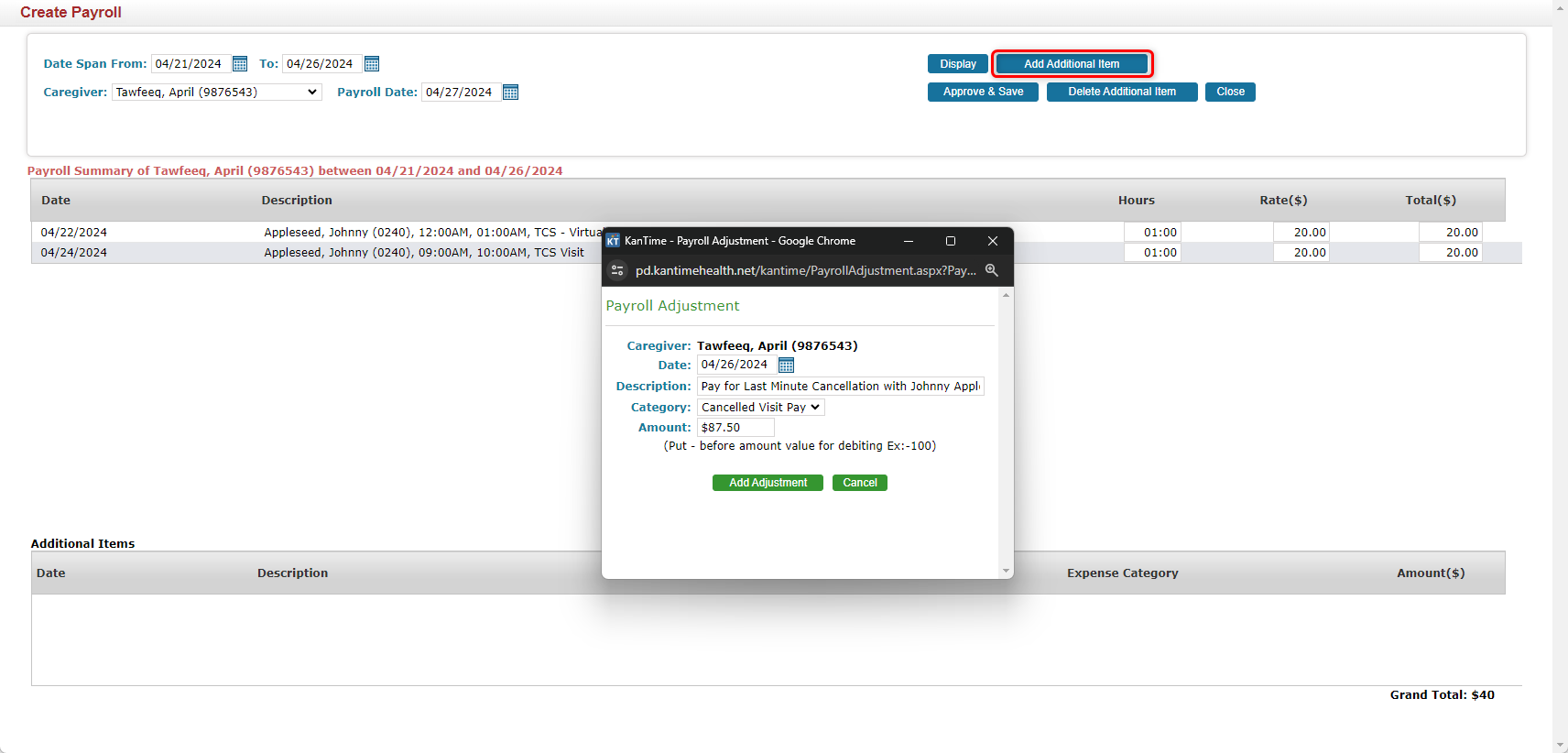Click the site information icon in address bar
Viewport: 1568px width, 753px height.
coord(617,270)
